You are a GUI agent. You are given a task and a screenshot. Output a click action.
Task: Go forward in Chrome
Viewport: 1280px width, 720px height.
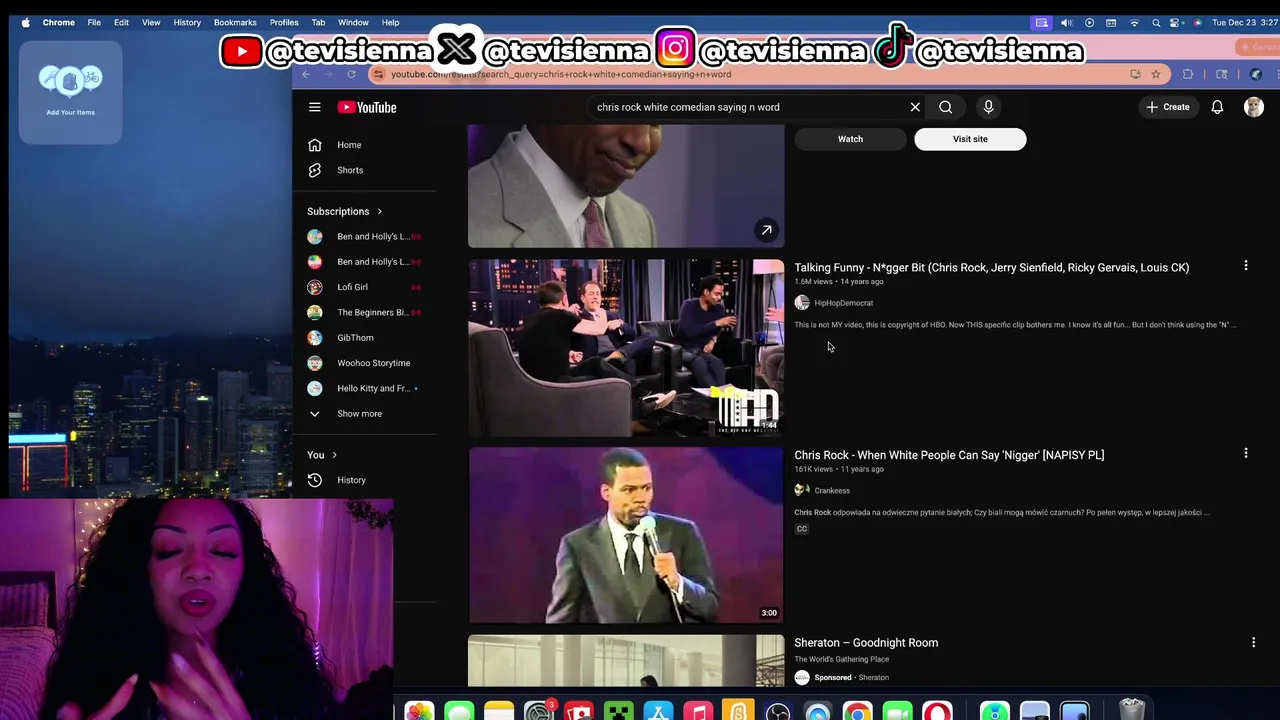[328, 74]
